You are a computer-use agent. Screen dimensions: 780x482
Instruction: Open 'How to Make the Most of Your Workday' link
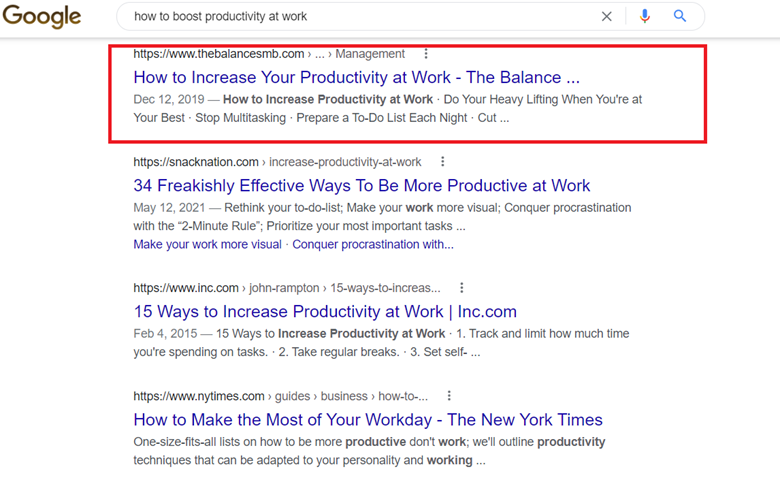(368, 420)
